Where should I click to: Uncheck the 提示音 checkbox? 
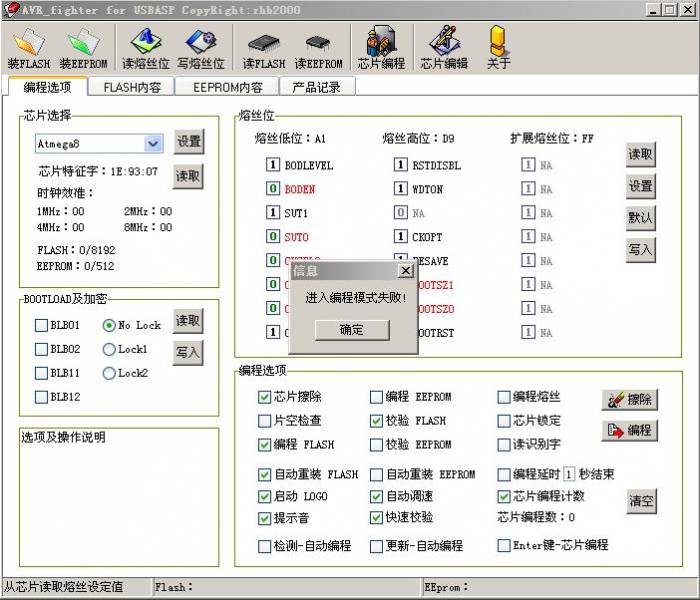264,518
